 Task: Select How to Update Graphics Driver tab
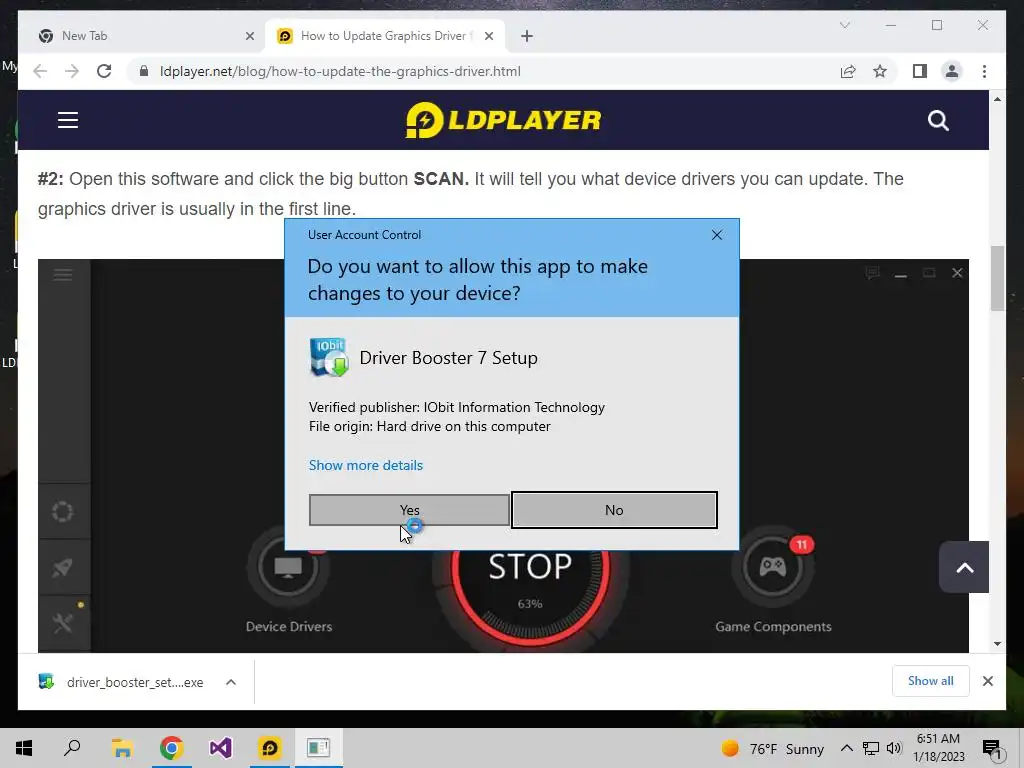tap(383, 36)
